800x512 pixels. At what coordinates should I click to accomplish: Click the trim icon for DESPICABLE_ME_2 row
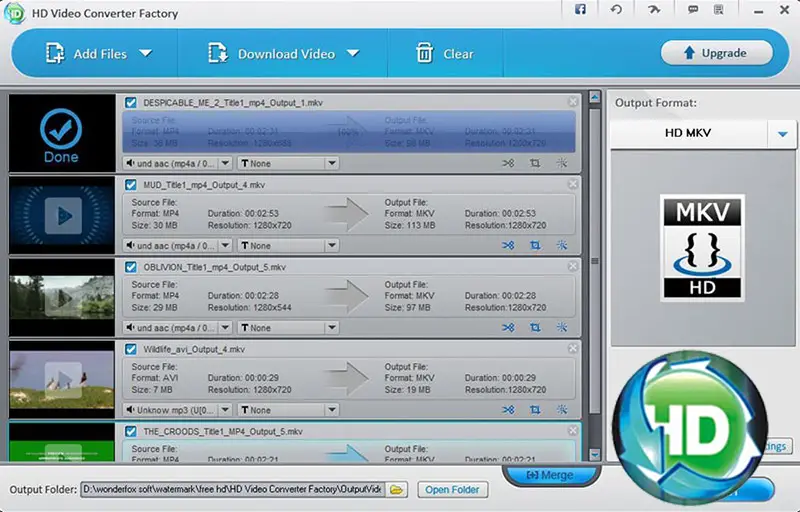[x=508, y=163]
